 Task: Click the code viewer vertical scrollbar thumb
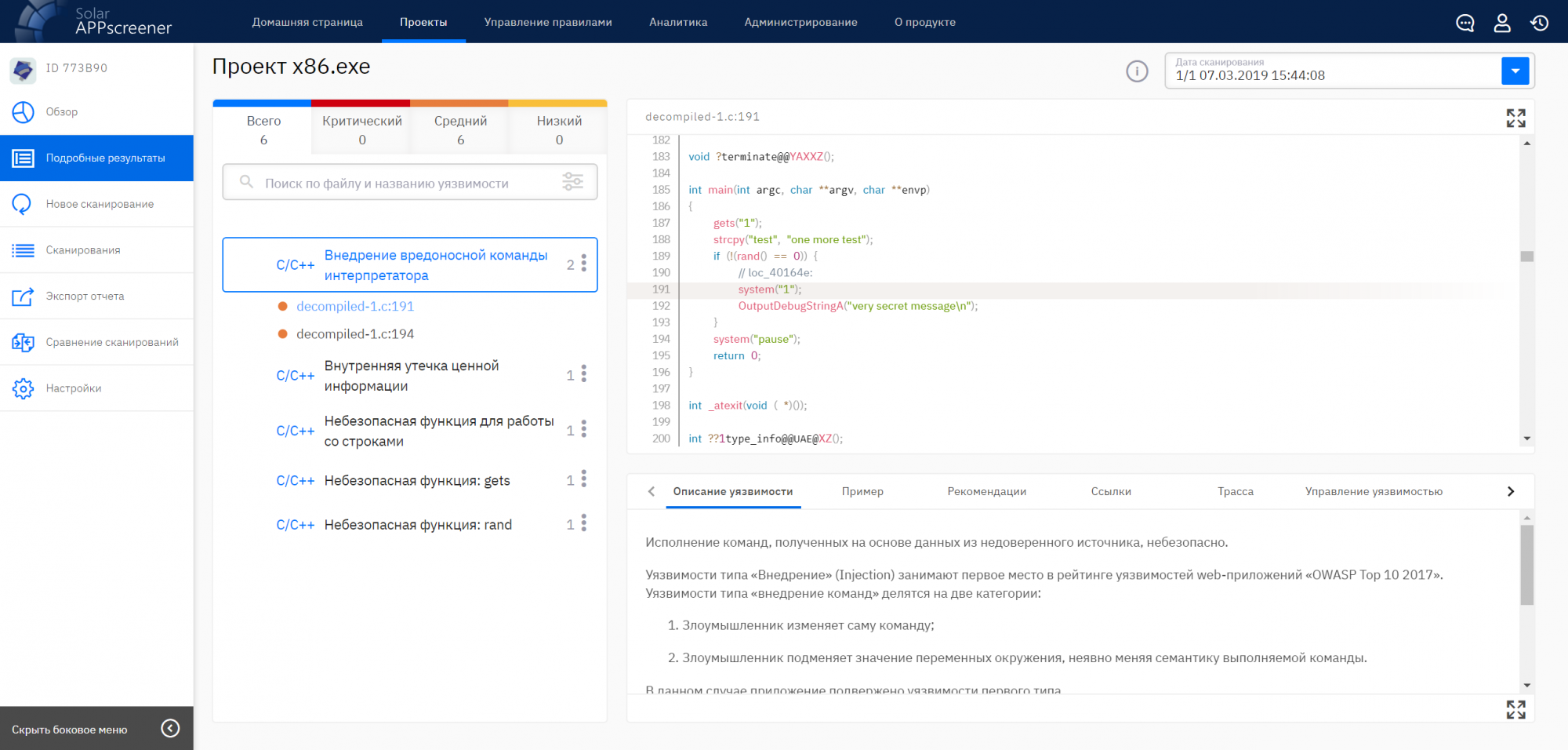coord(1526,257)
